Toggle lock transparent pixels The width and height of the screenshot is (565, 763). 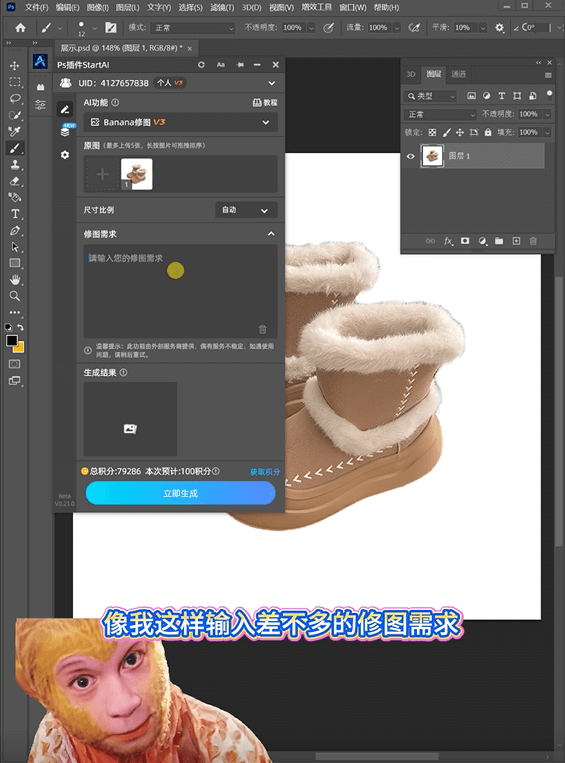[x=432, y=132]
